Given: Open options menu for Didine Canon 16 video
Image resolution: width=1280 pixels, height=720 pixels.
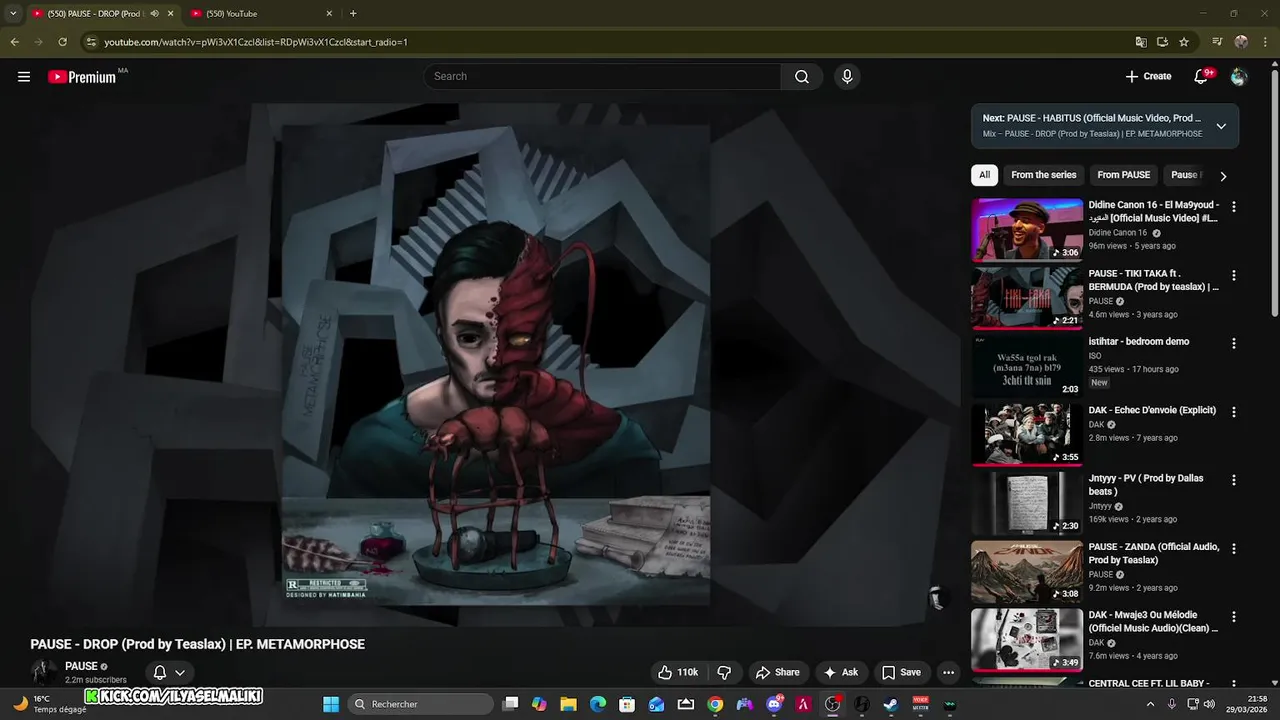Looking at the screenshot, I should pyautogui.click(x=1234, y=207).
